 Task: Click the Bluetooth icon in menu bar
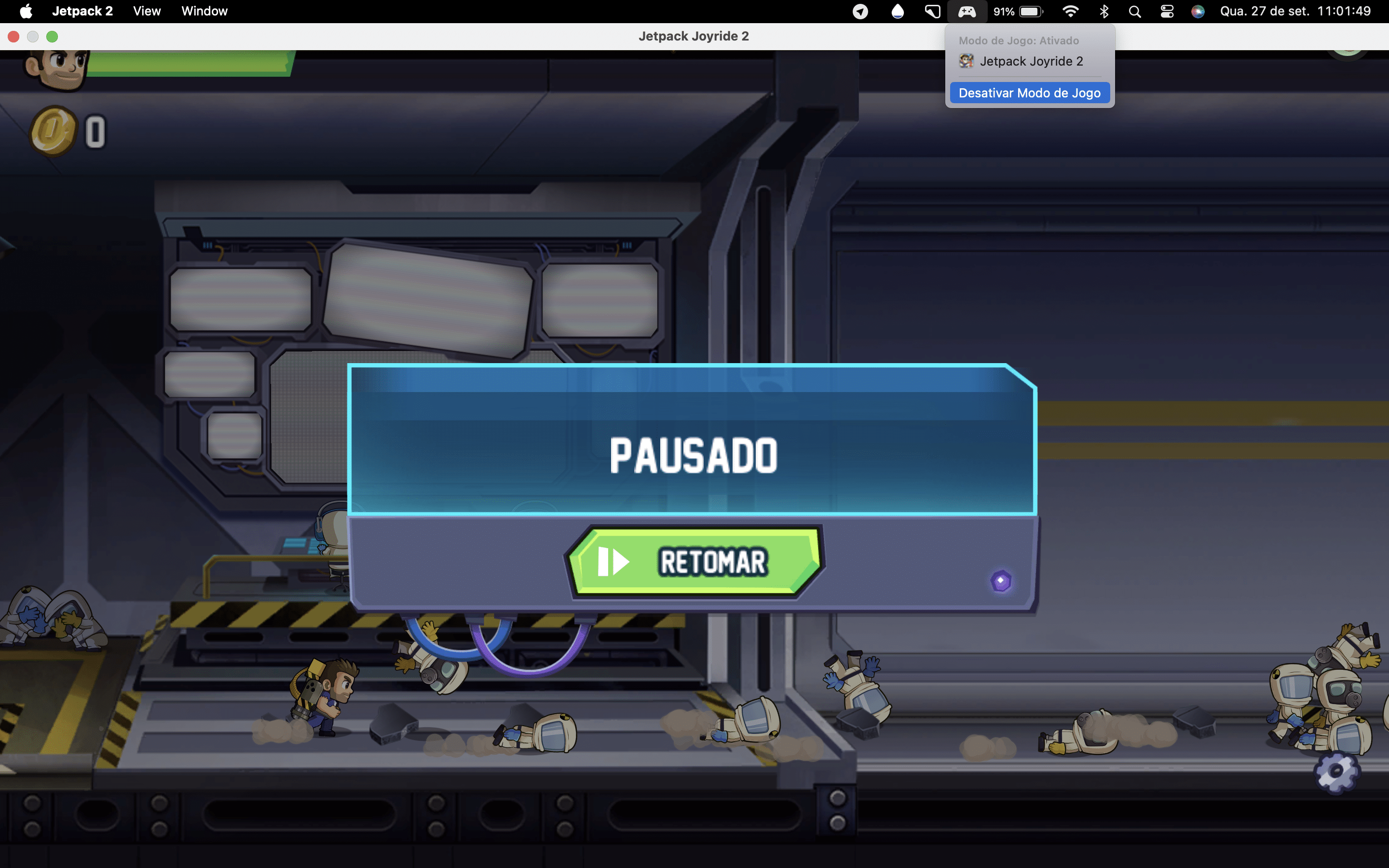1103,11
